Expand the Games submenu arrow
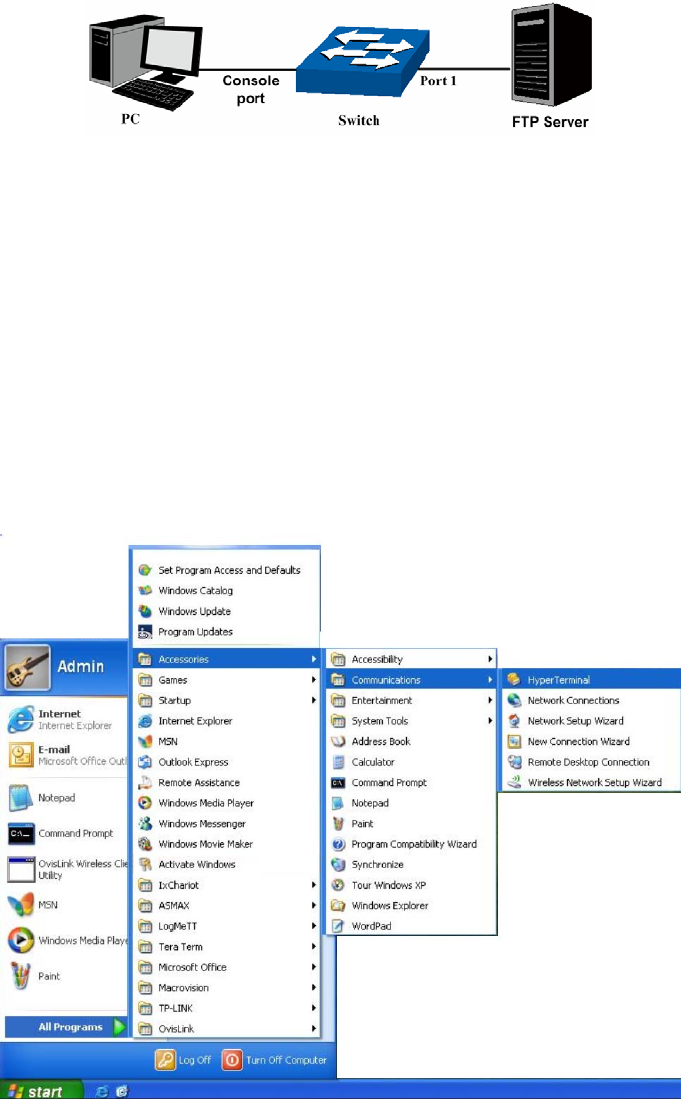The width and height of the screenshot is (681, 1099). pos(313,679)
